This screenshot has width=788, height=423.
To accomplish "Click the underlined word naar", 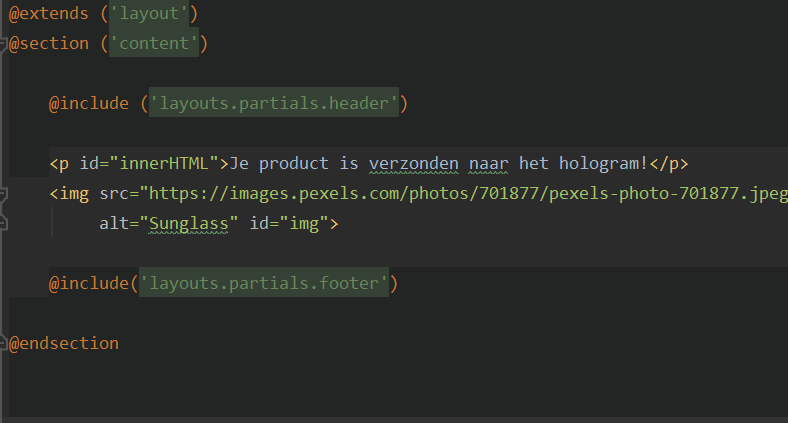I will [x=488, y=164].
